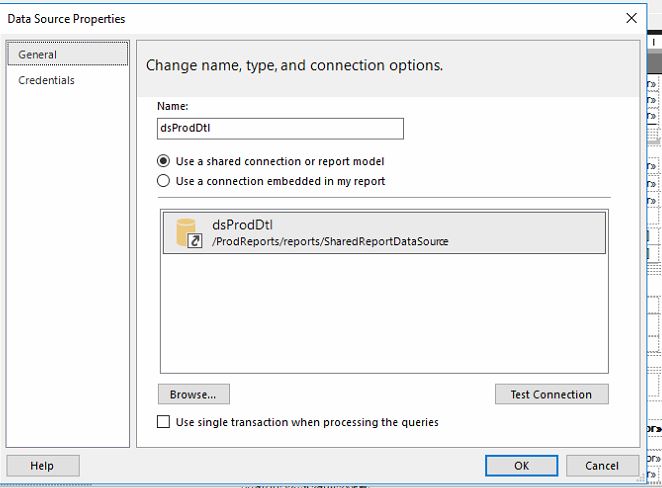The image size is (662, 488).
Task: Select 'Use a shared connection or report model'
Action: 164,161
